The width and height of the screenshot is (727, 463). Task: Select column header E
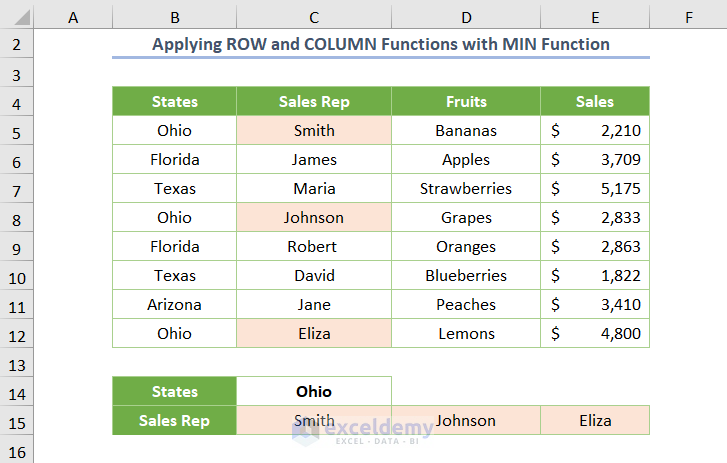click(595, 17)
